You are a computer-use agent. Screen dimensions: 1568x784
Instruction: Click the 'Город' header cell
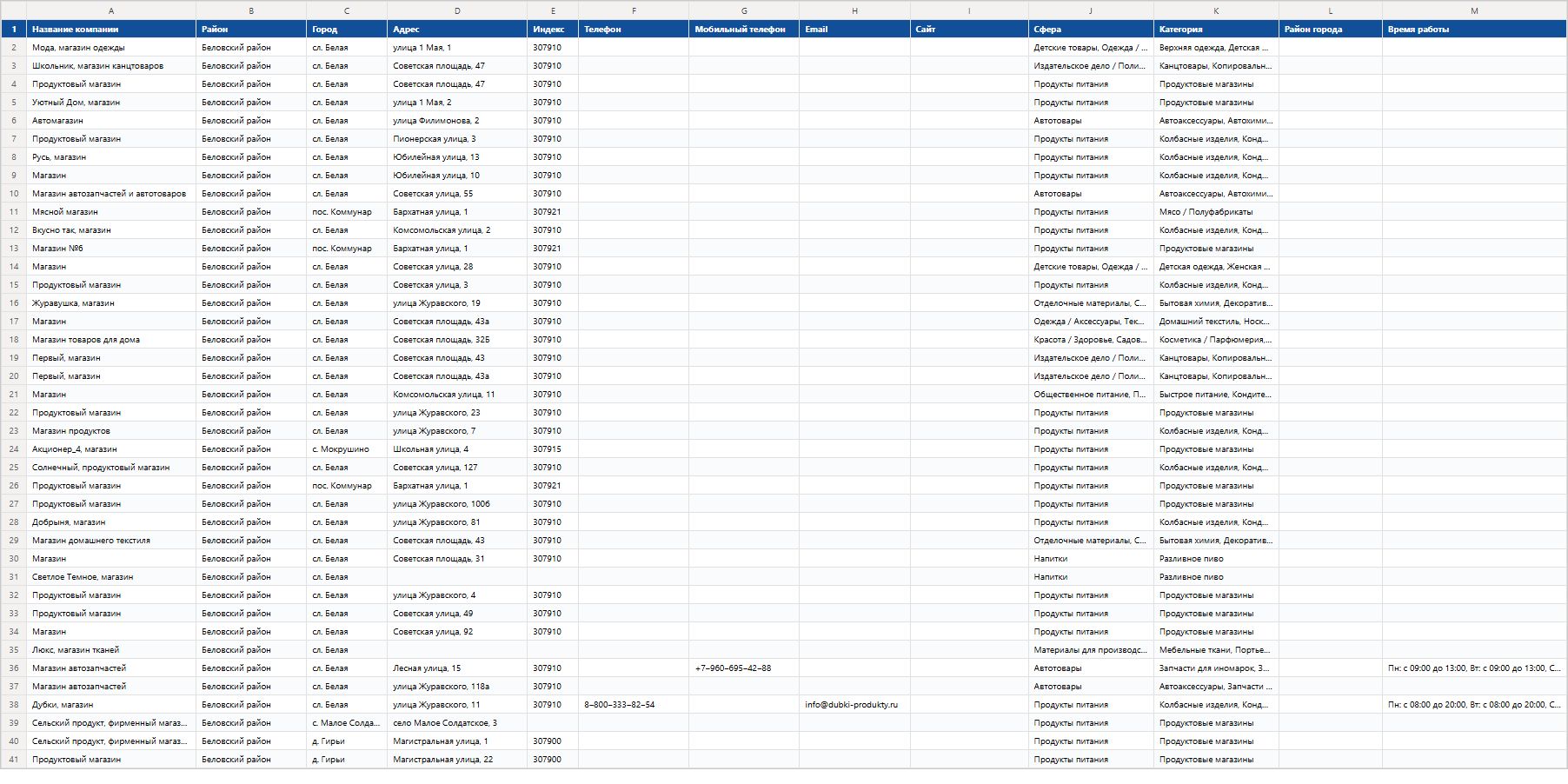(x=347, y=30)
